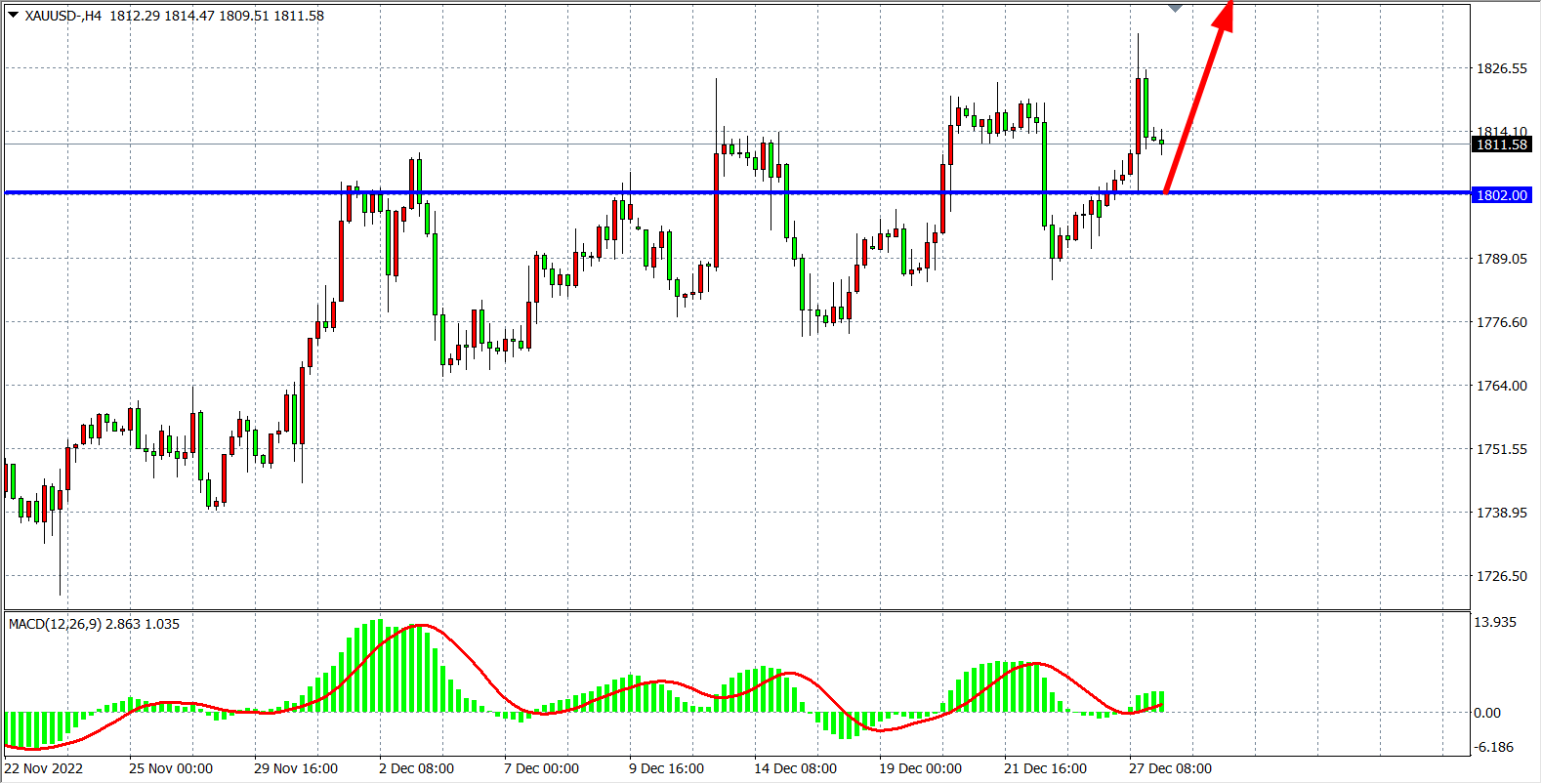
Task: Click the -6.186 MACD scale value
Action: (1494, 747)
